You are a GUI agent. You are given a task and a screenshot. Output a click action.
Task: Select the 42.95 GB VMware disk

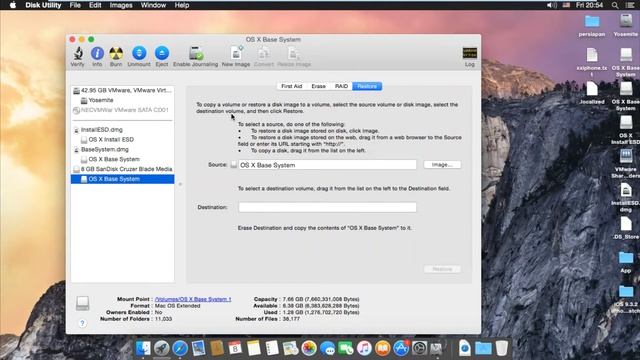point(122,90)
